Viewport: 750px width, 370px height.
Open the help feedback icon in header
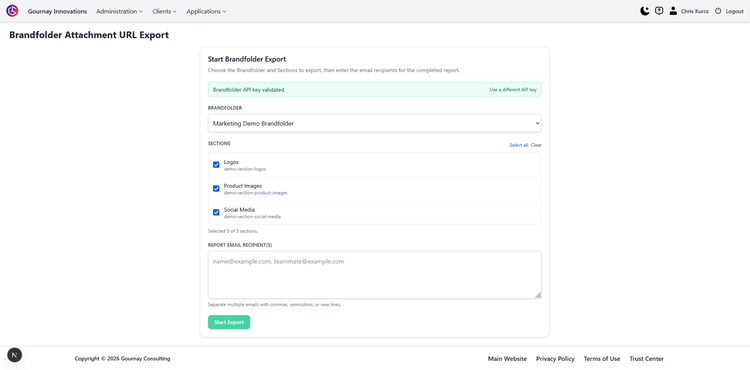click(659, 11)
